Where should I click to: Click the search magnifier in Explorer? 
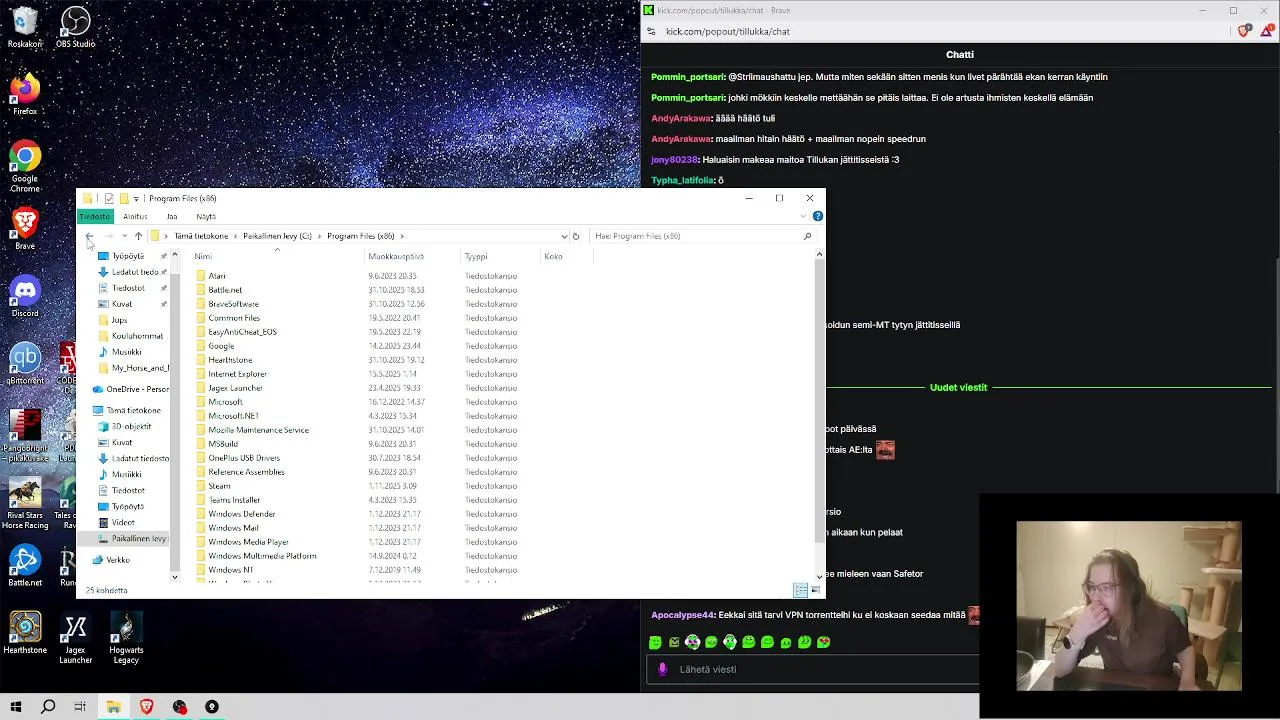pos(807,236)
